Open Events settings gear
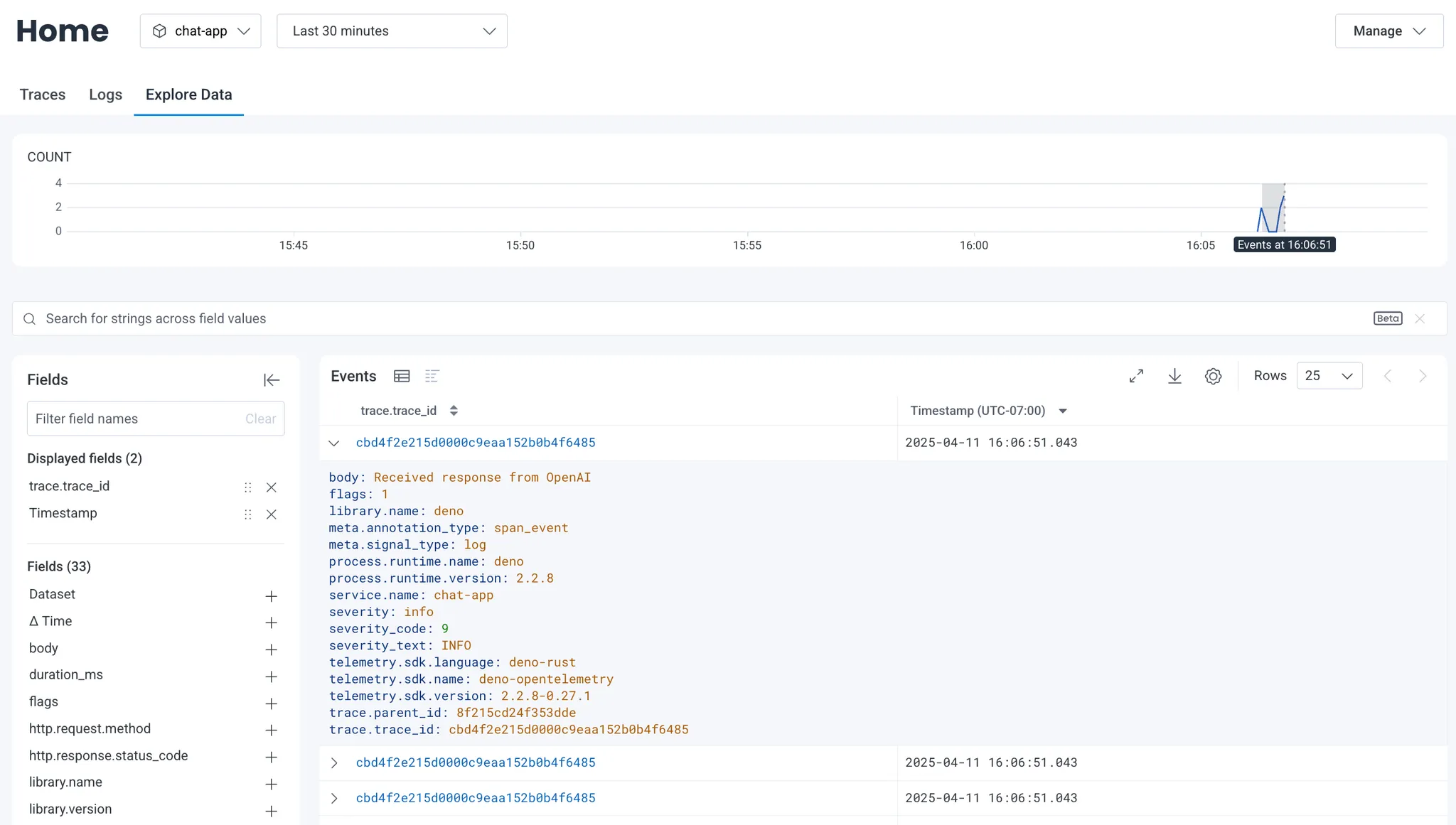The width and height of the screenshot is (1456, 825). (x=1213, y=376)
